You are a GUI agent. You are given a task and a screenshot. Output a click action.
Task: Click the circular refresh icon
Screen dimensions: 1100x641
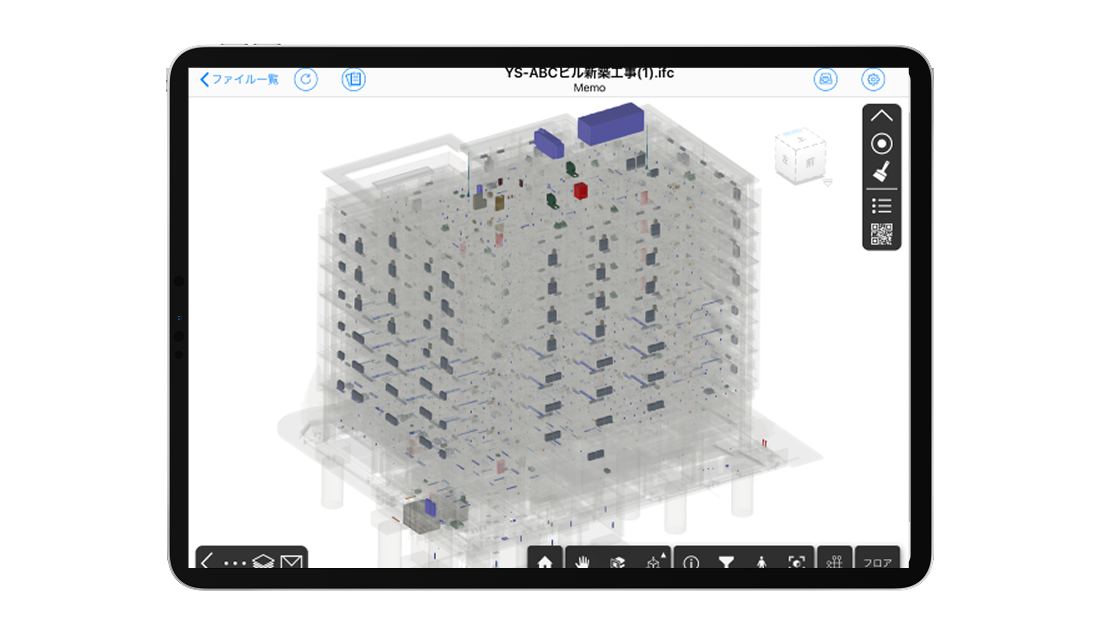pyautogui.click(x=306, y=80)
